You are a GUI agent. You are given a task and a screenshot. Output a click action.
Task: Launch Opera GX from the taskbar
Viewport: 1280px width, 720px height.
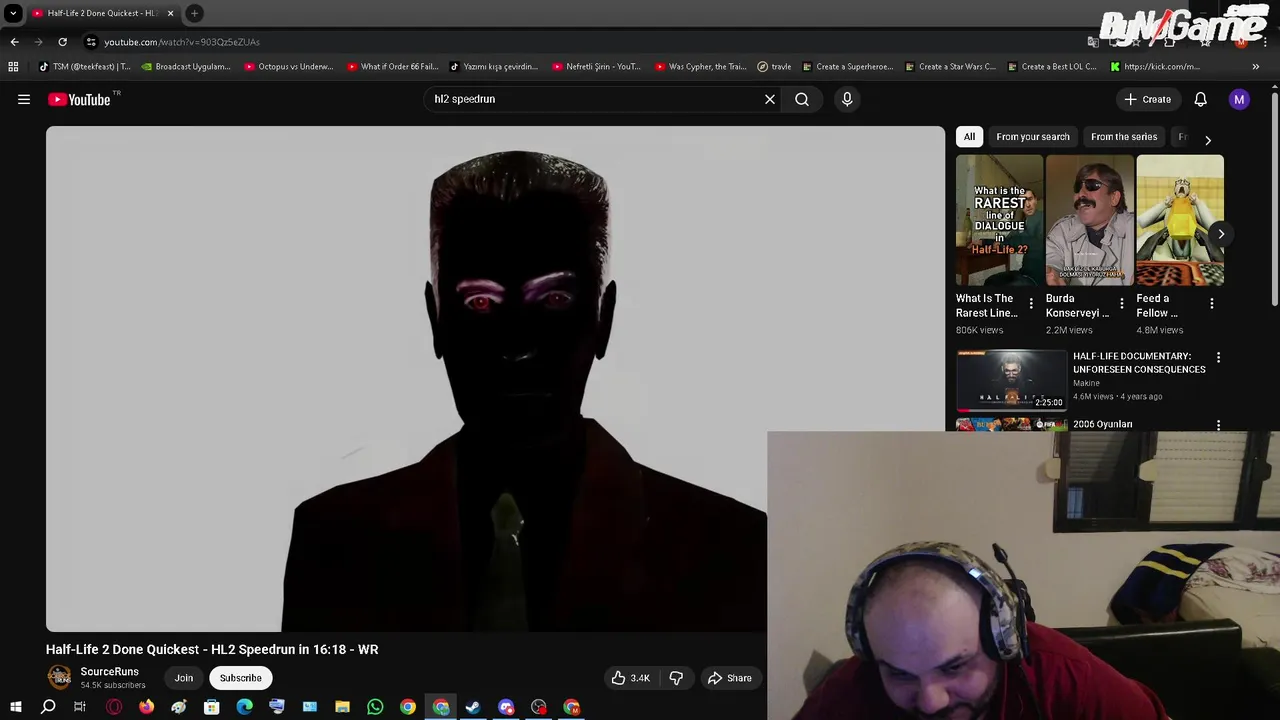pos(114,707)
